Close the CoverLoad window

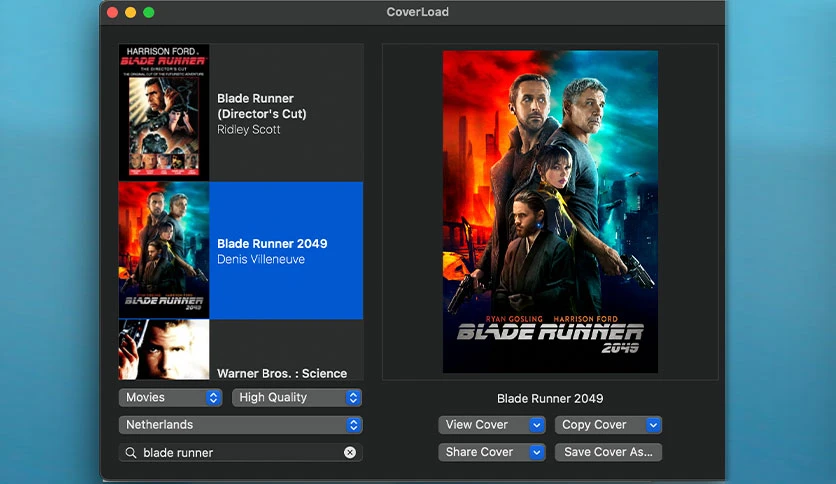point(112,12)
